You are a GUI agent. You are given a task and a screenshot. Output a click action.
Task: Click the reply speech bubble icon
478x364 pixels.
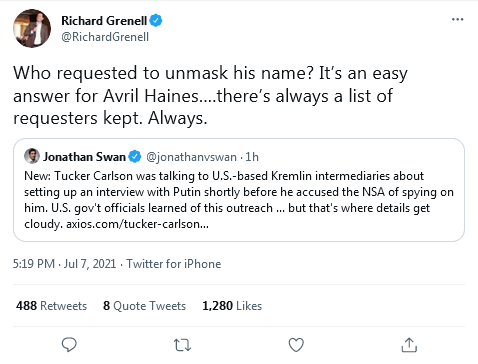[69, 345]
